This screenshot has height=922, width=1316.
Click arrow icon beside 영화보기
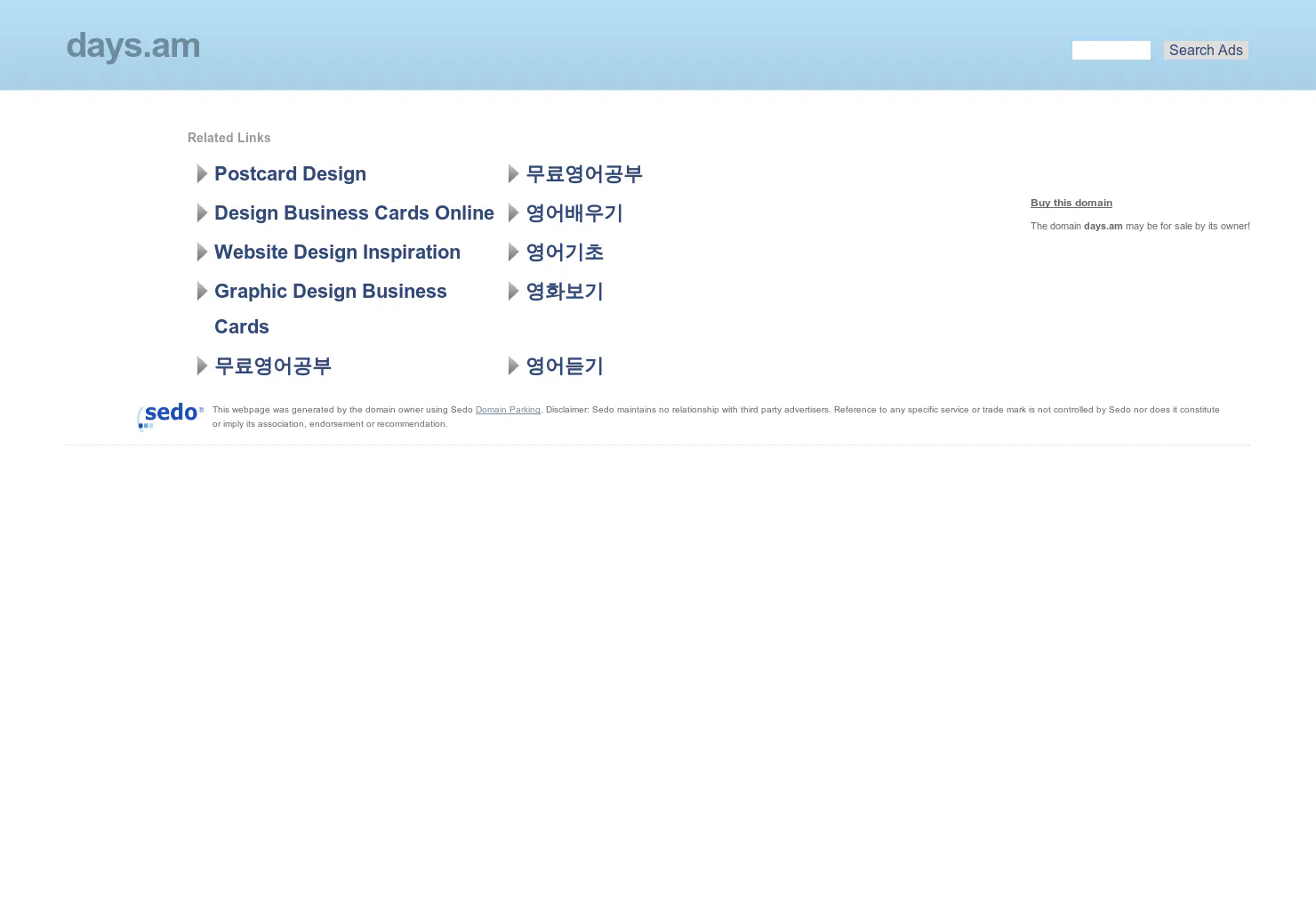point(513,292)
